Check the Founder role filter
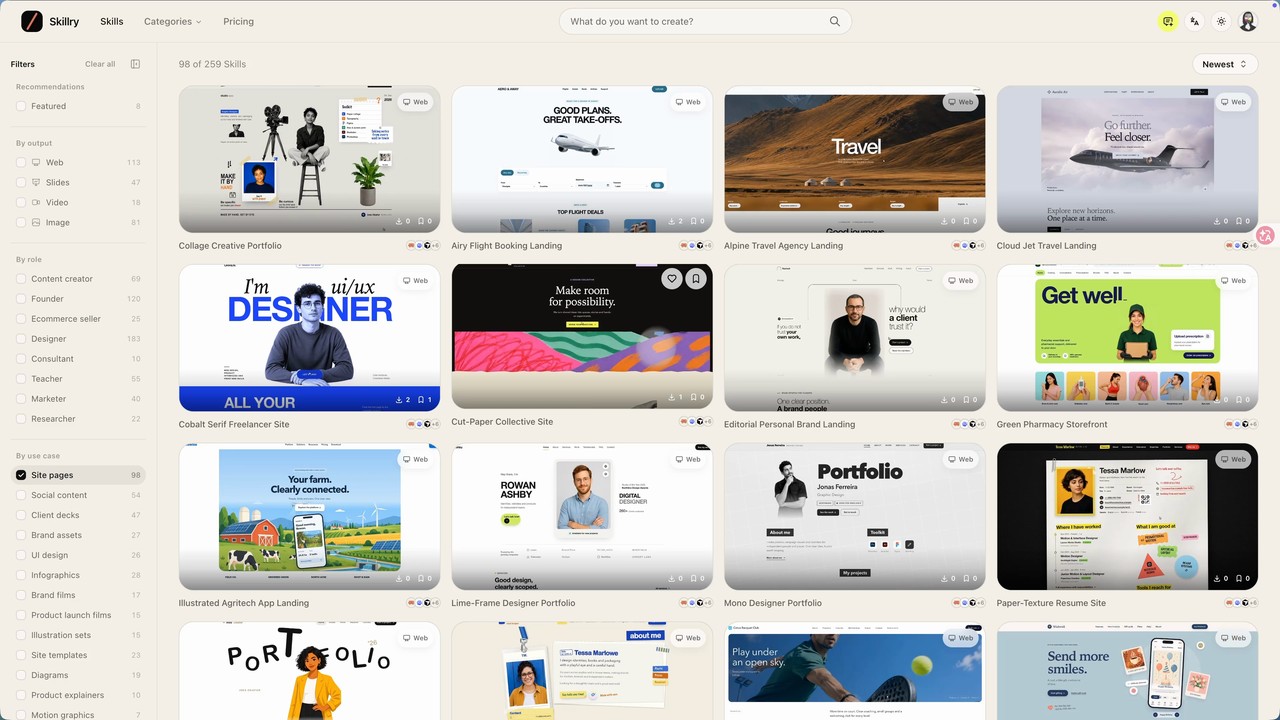Viewport: 1280px width, 720px height. [x=21, y=299]
